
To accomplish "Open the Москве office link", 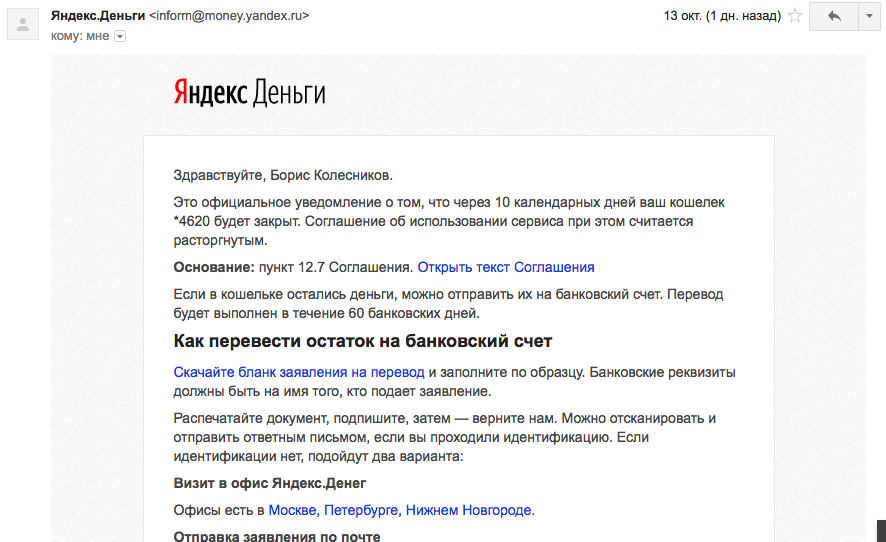I will pos(292,510).
